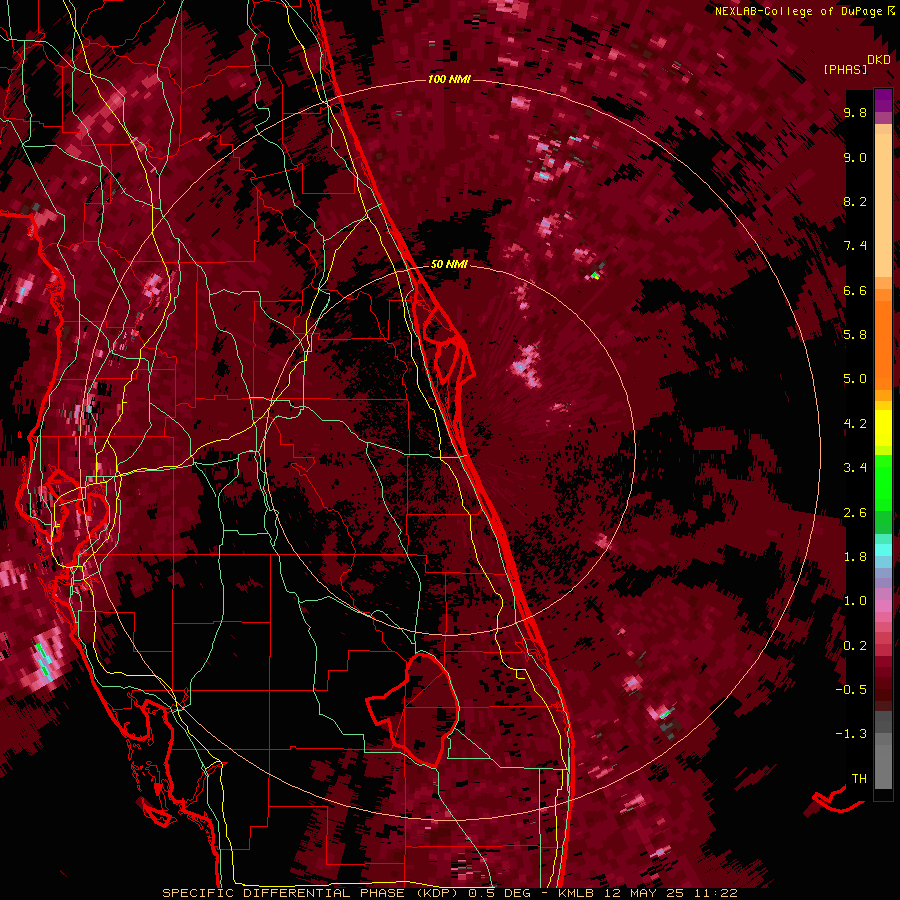The height and width of the screenshot is (900, 900).
Task: Click the 1.0 value on color scale
Action: (x=855, y=601)
